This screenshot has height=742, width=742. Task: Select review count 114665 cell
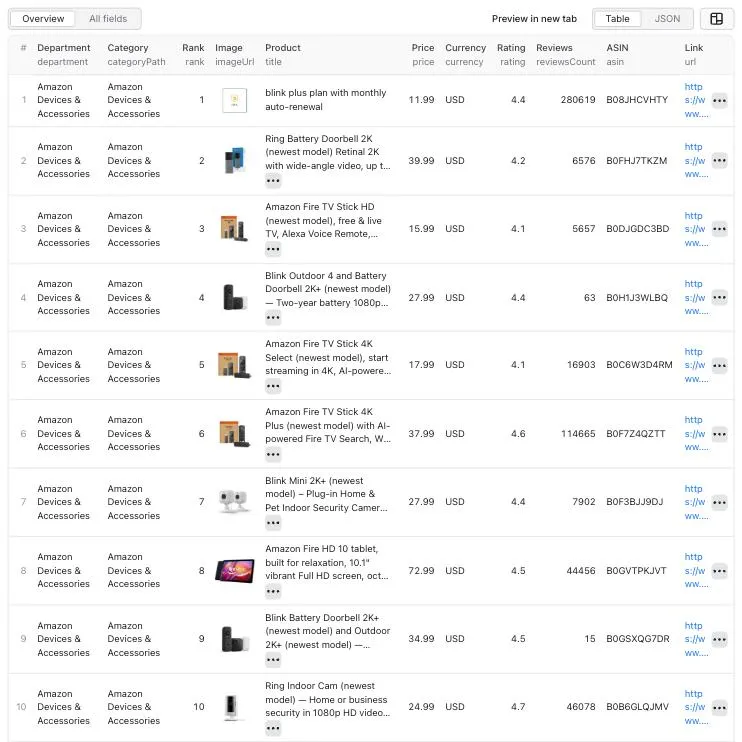[578, 434]
